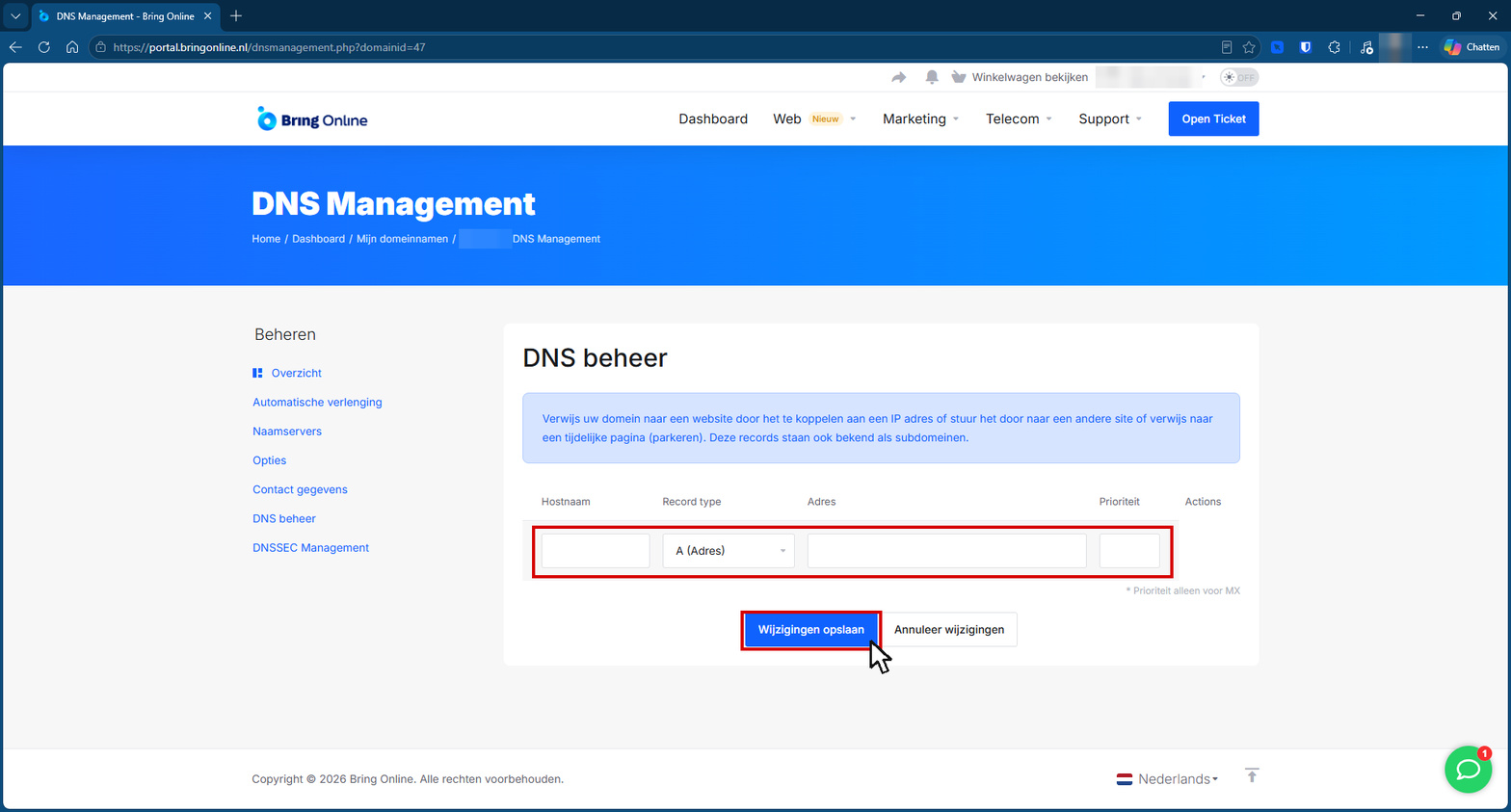Save with Wijzigingen opslaan button
Viewport: 1511px width, 812px height.
(x=810, y=630)
